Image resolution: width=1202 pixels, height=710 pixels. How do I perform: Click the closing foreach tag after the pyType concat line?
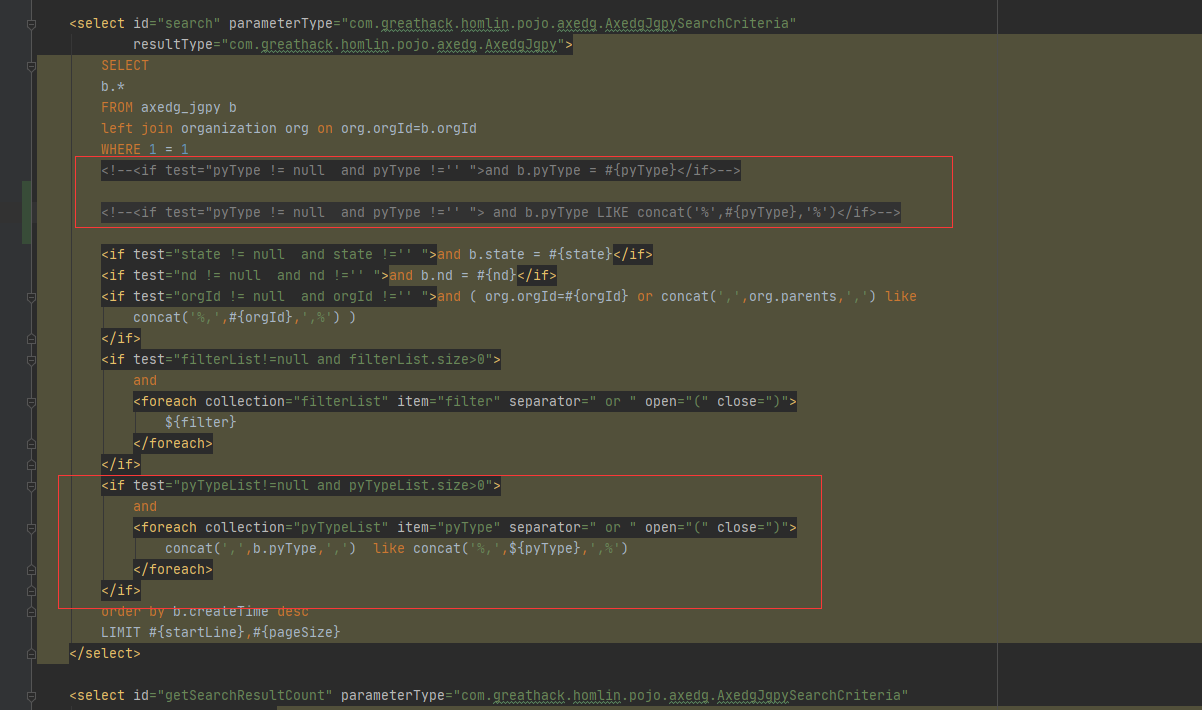click(x=173, y=569)
